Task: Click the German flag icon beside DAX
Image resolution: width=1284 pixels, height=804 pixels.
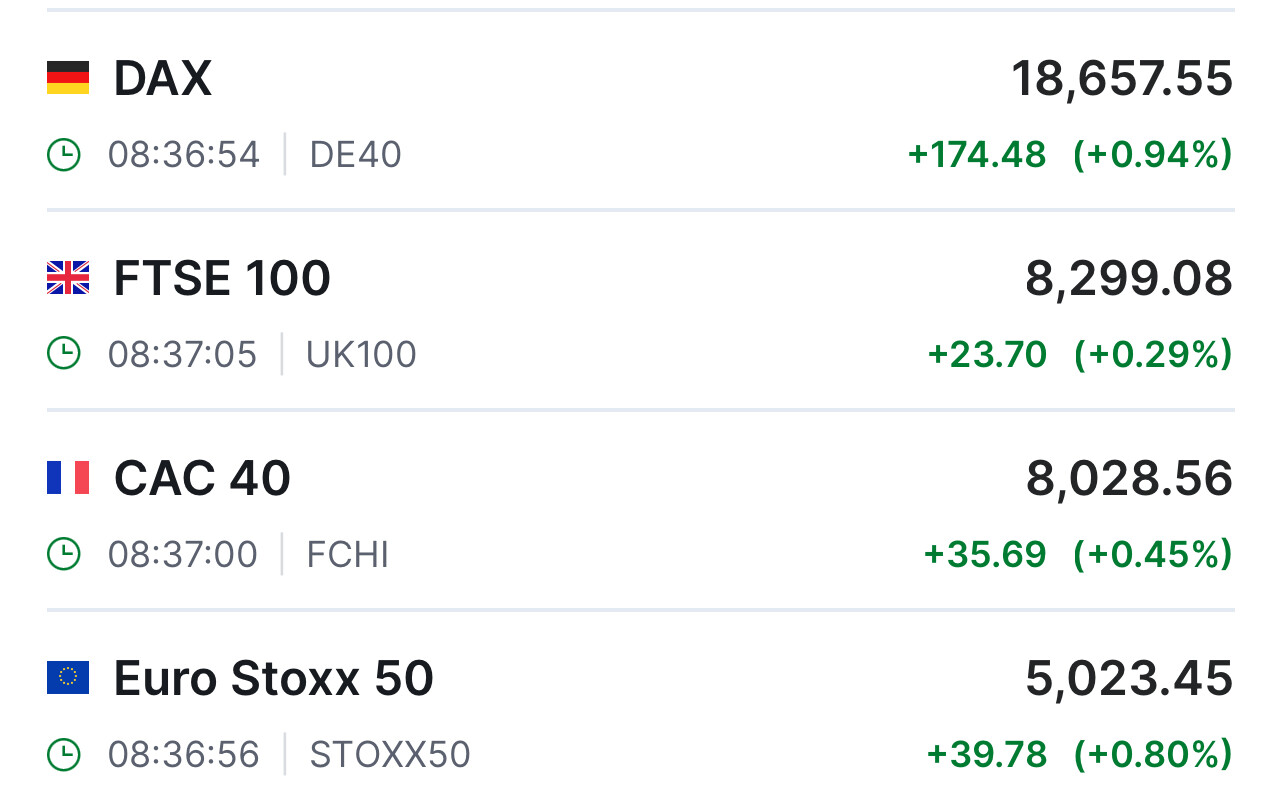Action: pos(68,78)
